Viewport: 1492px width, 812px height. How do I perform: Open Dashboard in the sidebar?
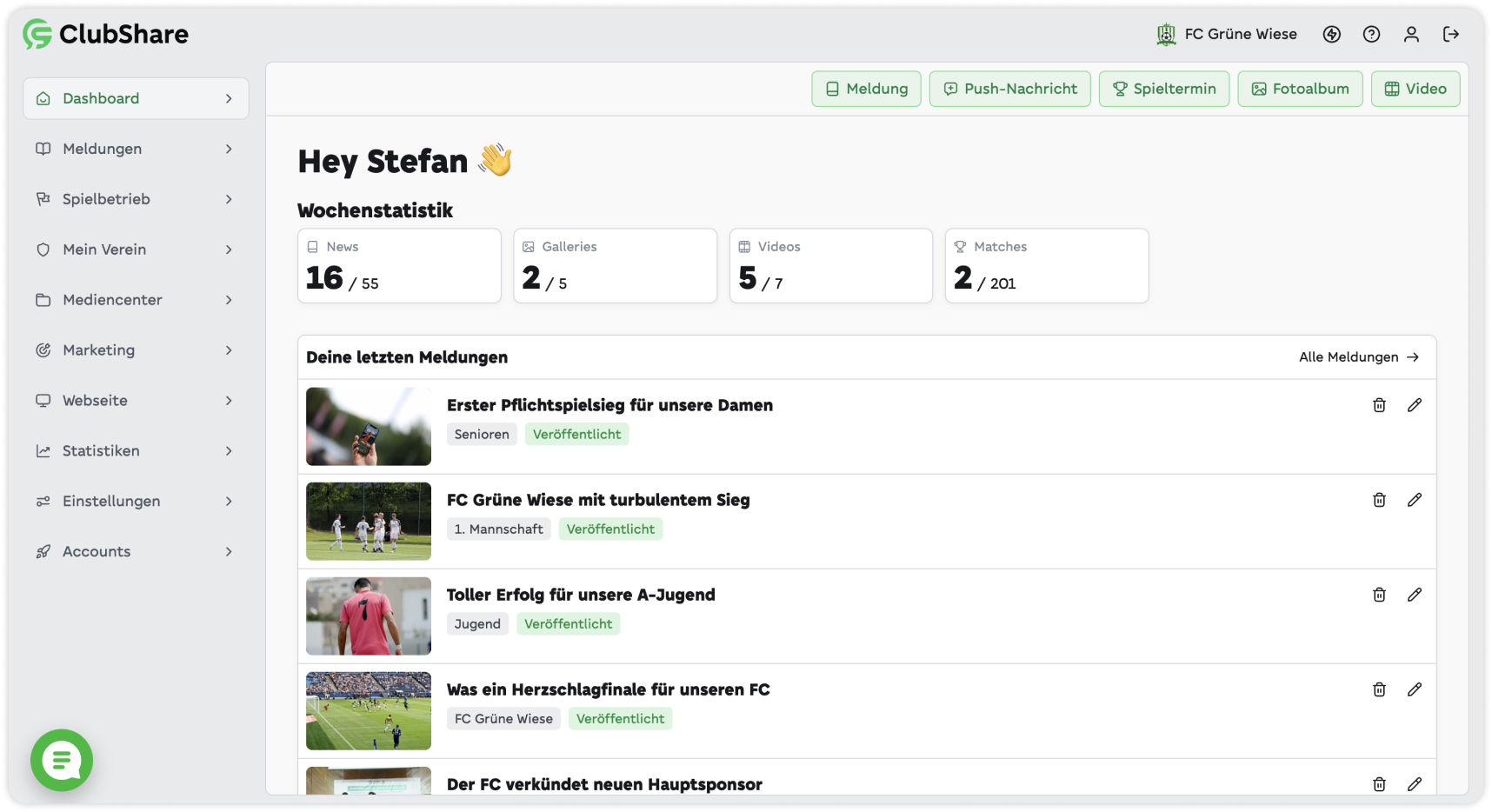(136, 98)
